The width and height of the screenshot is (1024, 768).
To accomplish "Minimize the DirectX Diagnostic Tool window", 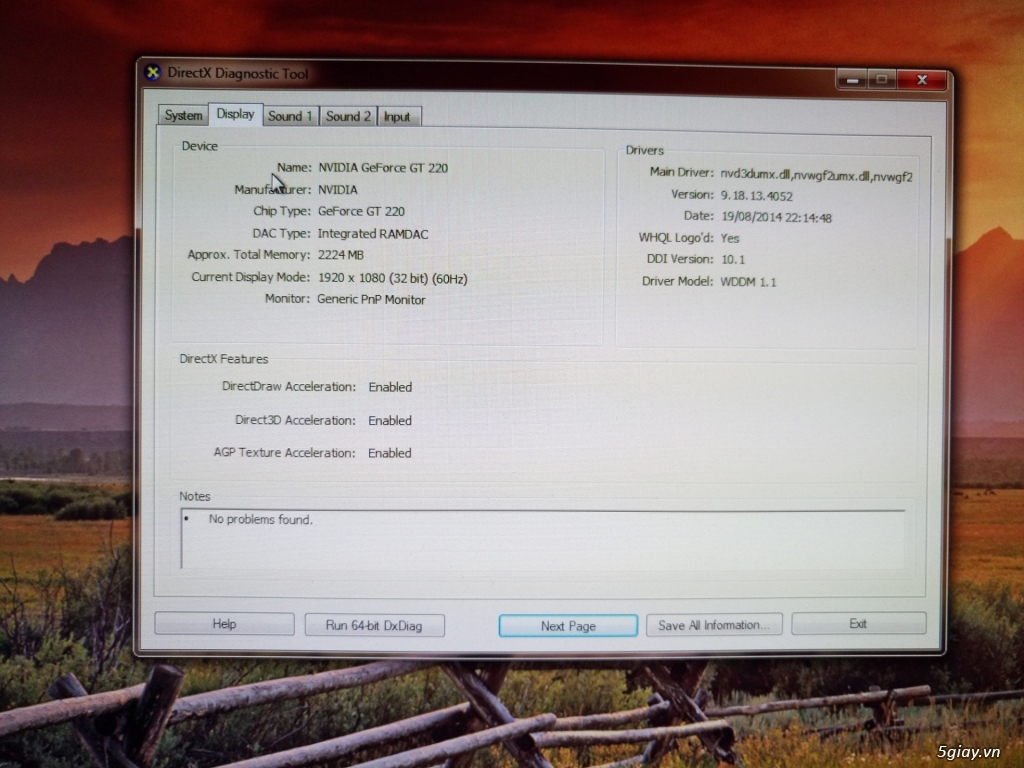I will click(x=852, y=80).
